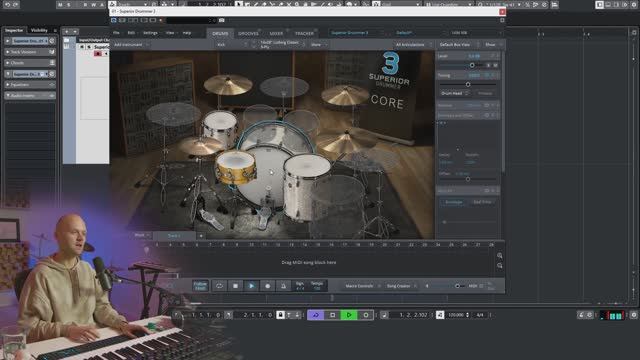Open the Track dropdown above the timeline
Image resolution: width=640 pixels, height=360 pixels.
point(142,236)
